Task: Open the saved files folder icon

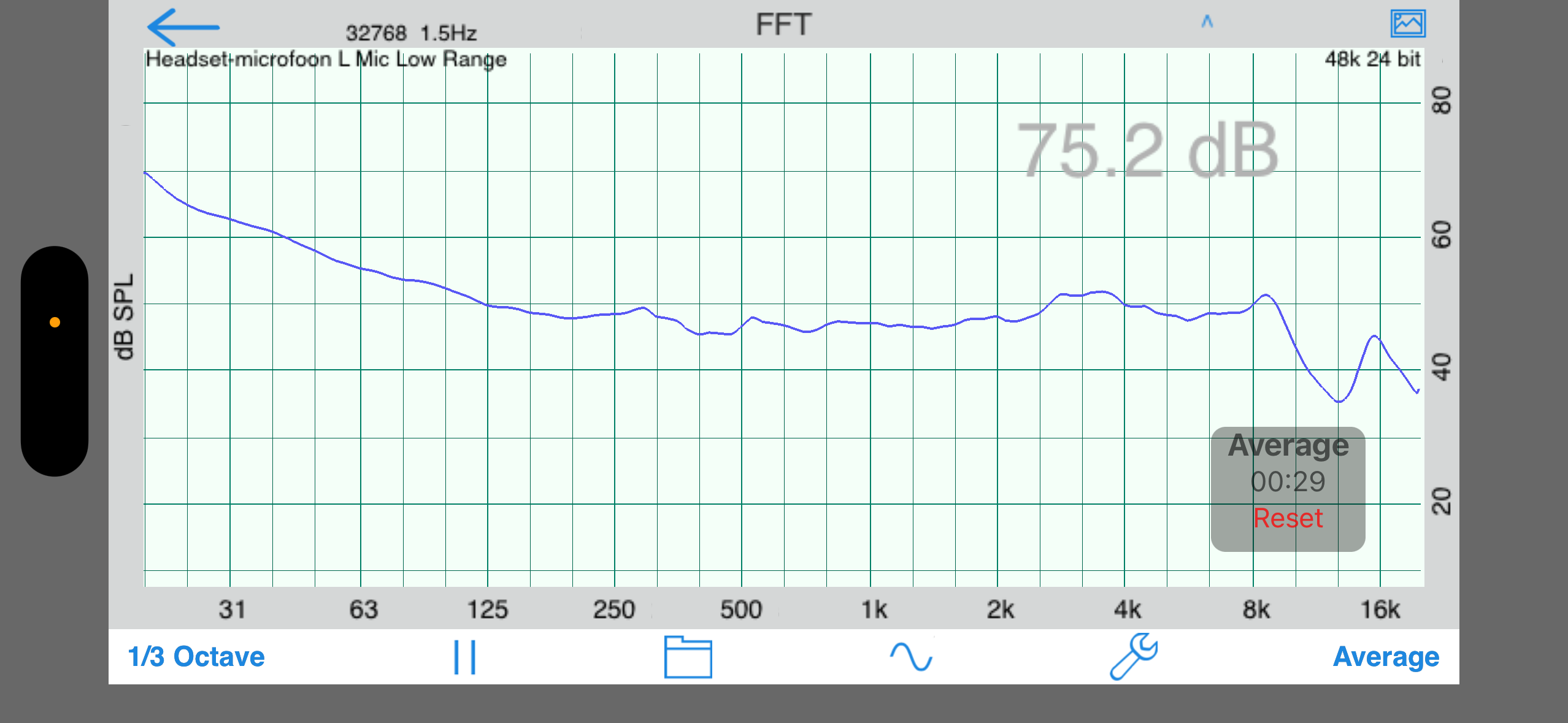Action: (x=688, y=657)
